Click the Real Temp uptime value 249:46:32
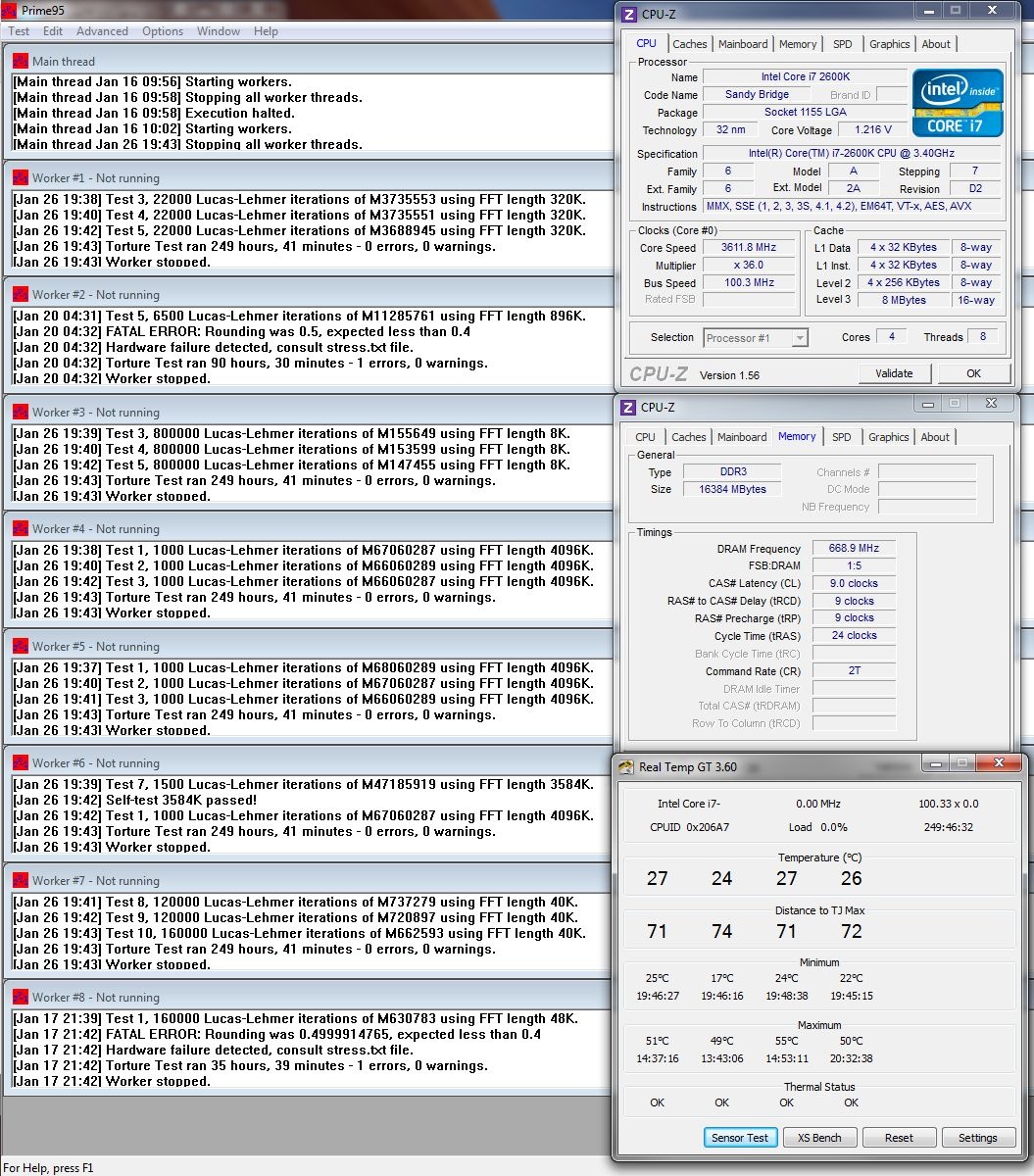 949,827
